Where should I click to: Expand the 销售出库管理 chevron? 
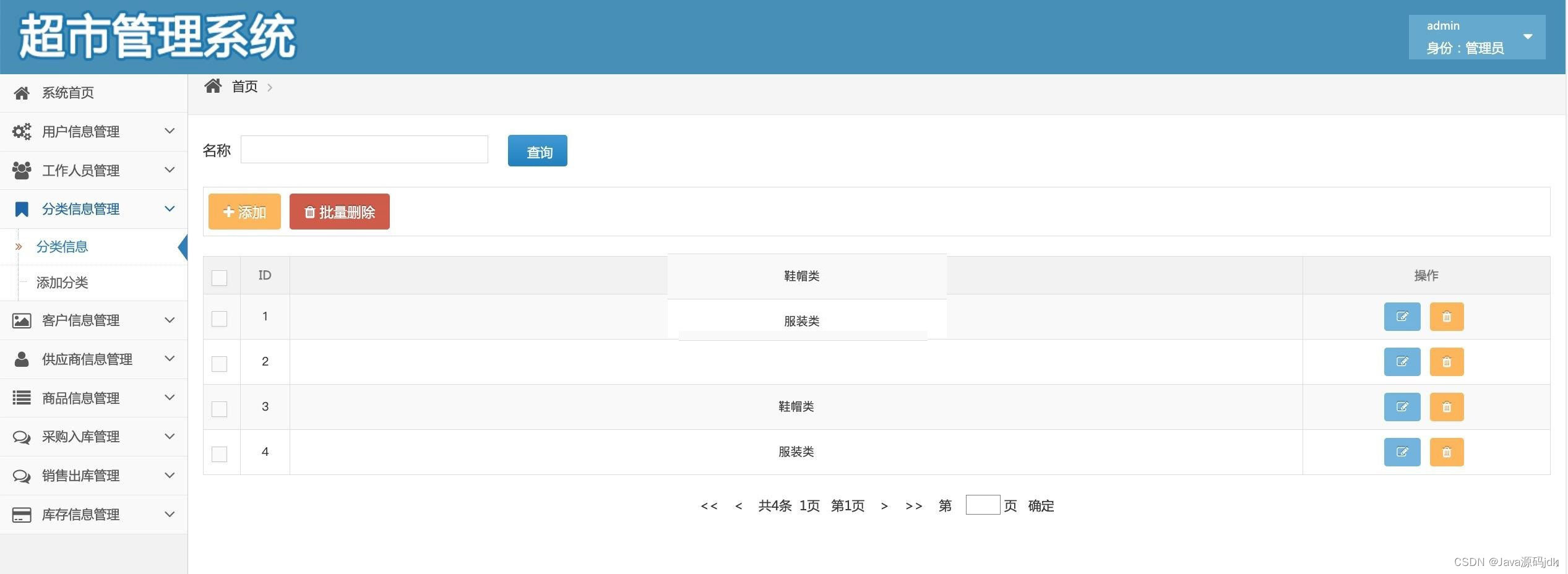pyautogui.click(x=170, y=475)
